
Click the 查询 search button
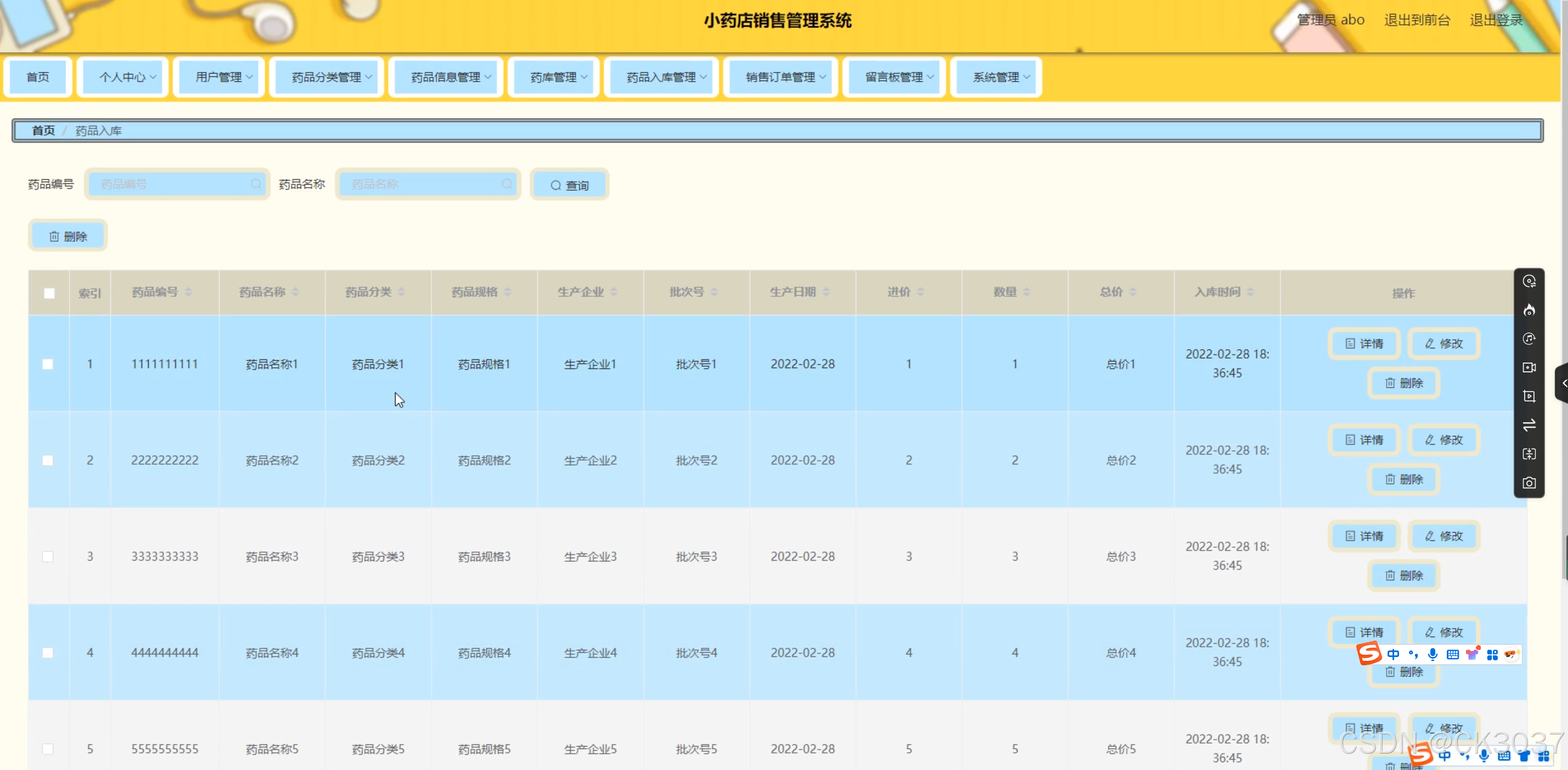pyautogui.click(x=569, y=185)
